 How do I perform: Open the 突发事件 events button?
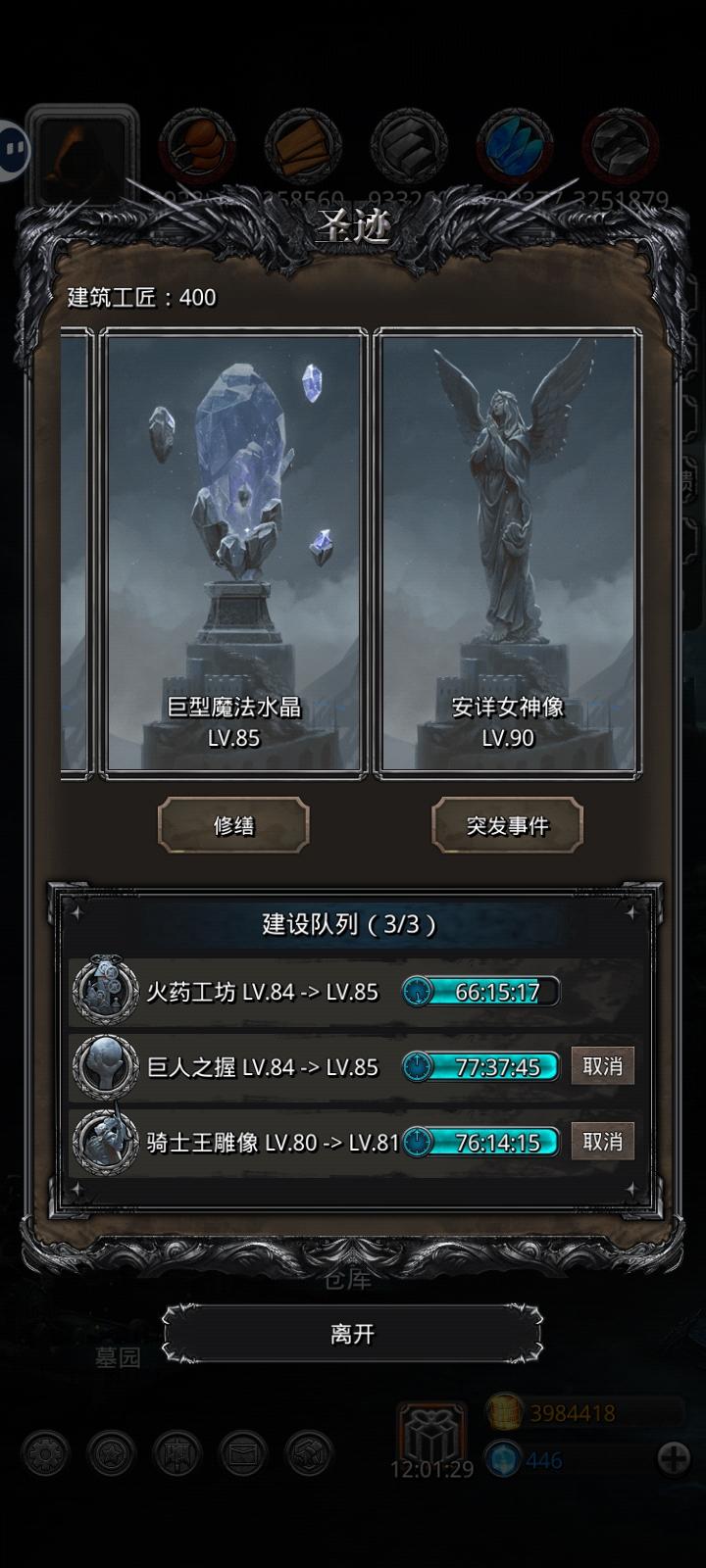click(x=507, y=825)
